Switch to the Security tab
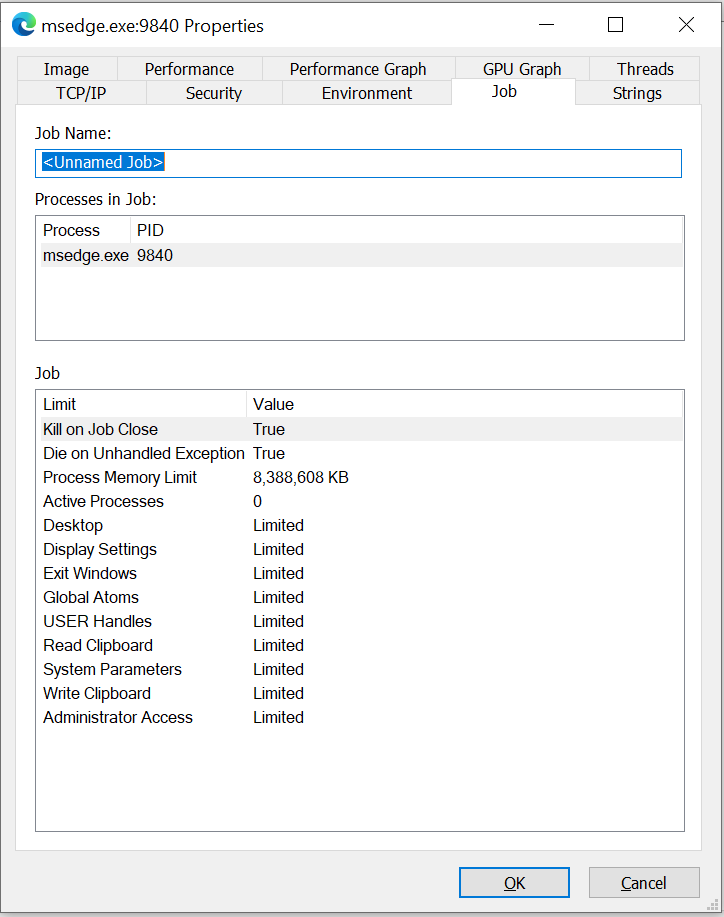724x917 pixels. tap(213, 93)
